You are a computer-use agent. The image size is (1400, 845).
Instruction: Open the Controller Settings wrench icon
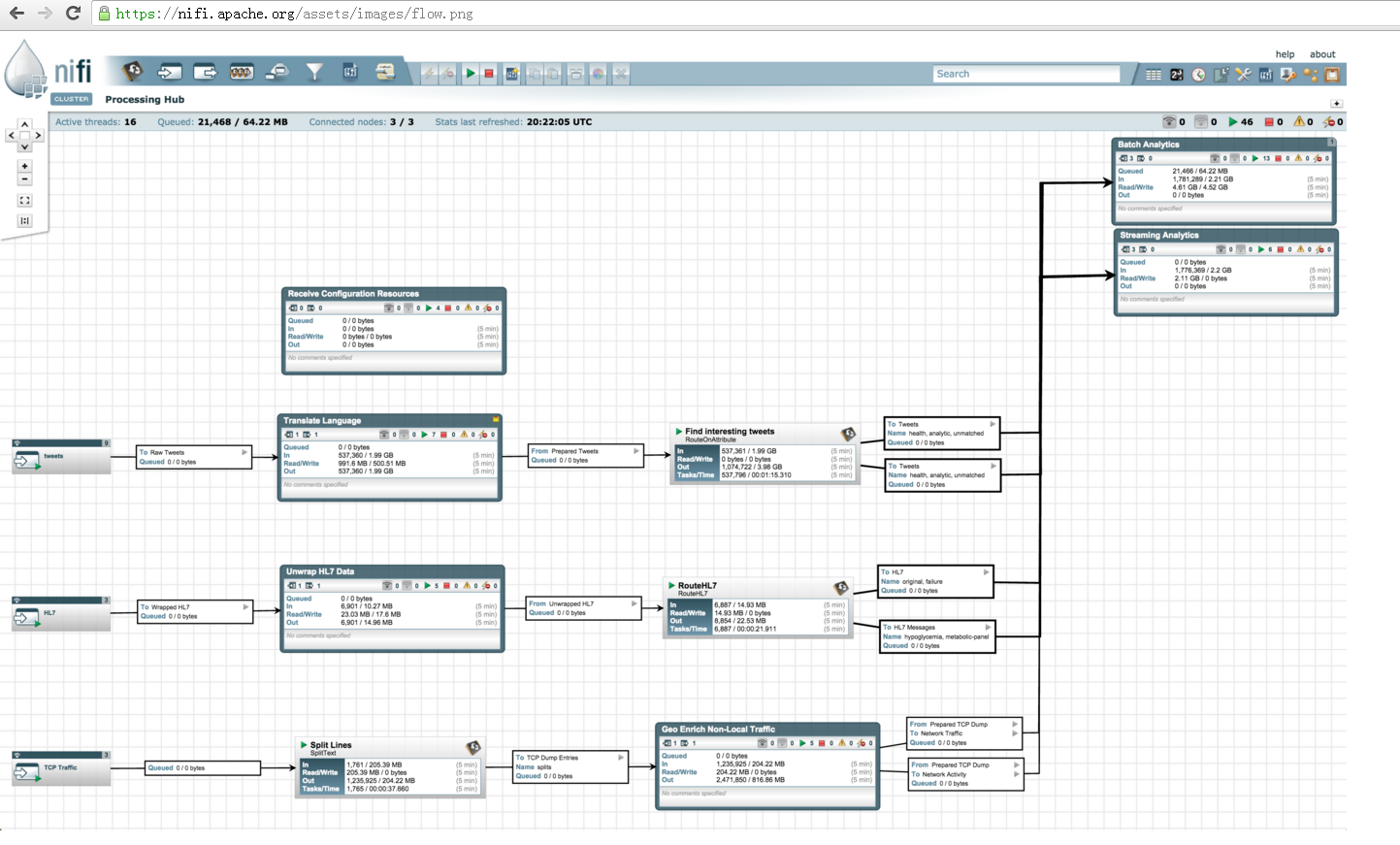tap(1244, 75)
